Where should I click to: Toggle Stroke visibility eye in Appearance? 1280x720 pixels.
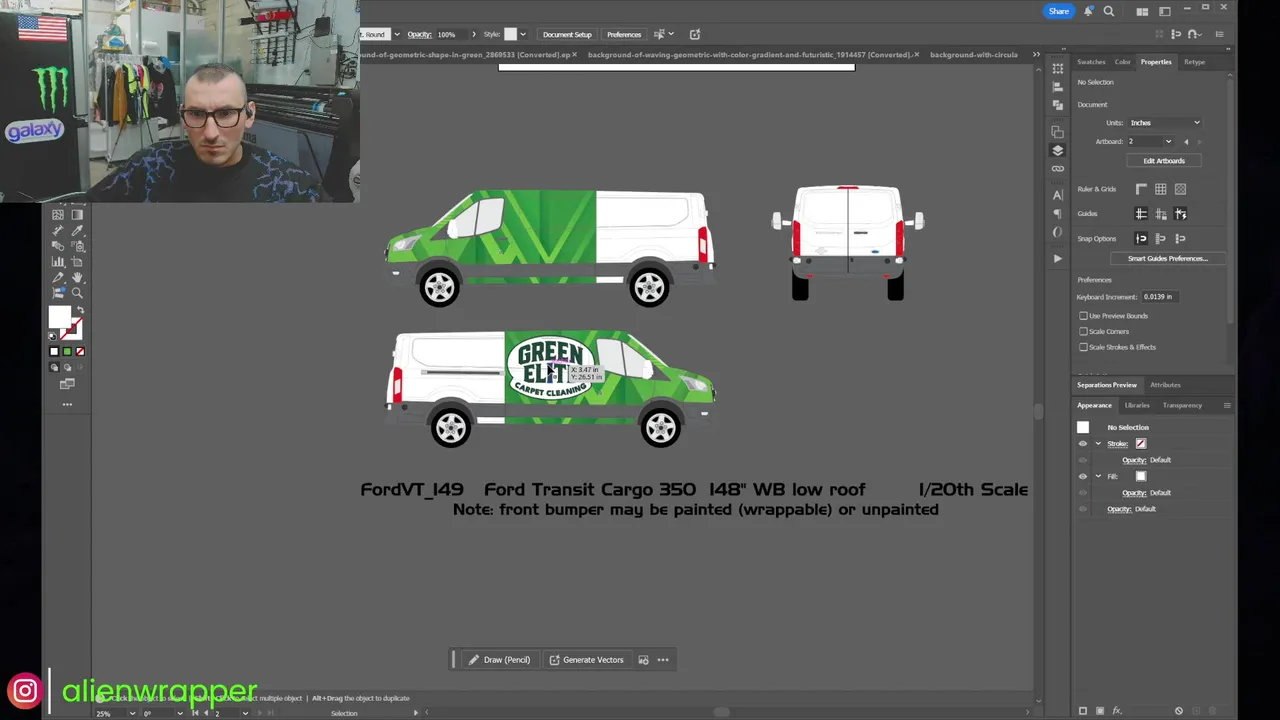tap(1082, 443)
